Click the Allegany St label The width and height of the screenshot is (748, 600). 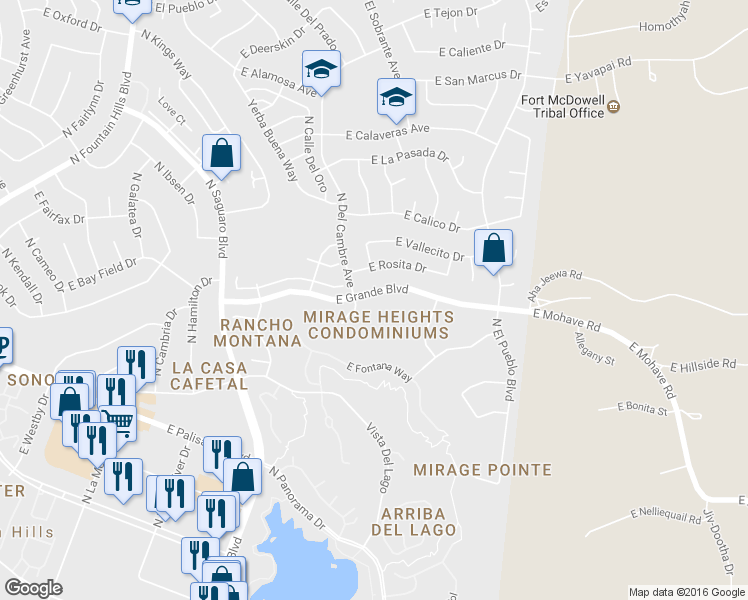click(x=594, y=349)
